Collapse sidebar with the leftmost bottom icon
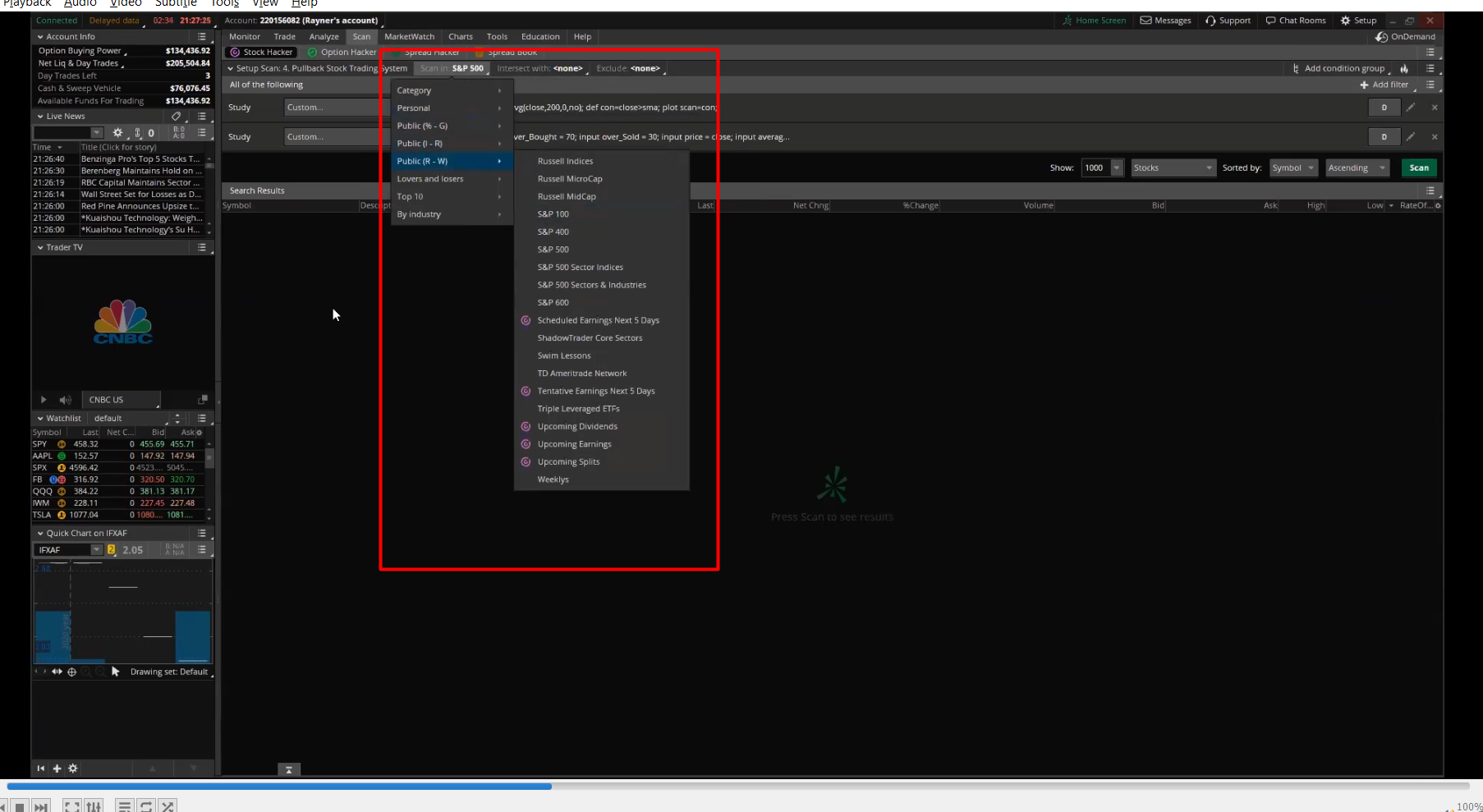This screenshot has width=1483, height=812. 40,768
